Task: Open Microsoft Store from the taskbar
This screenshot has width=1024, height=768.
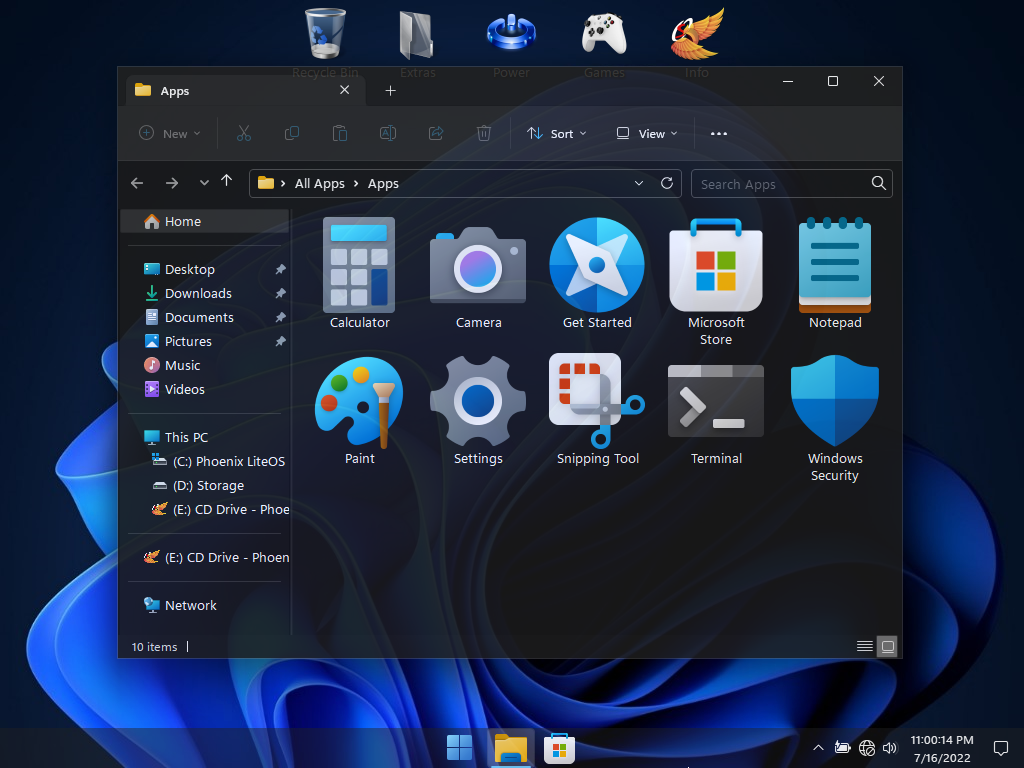Action: tap(559, 747)
